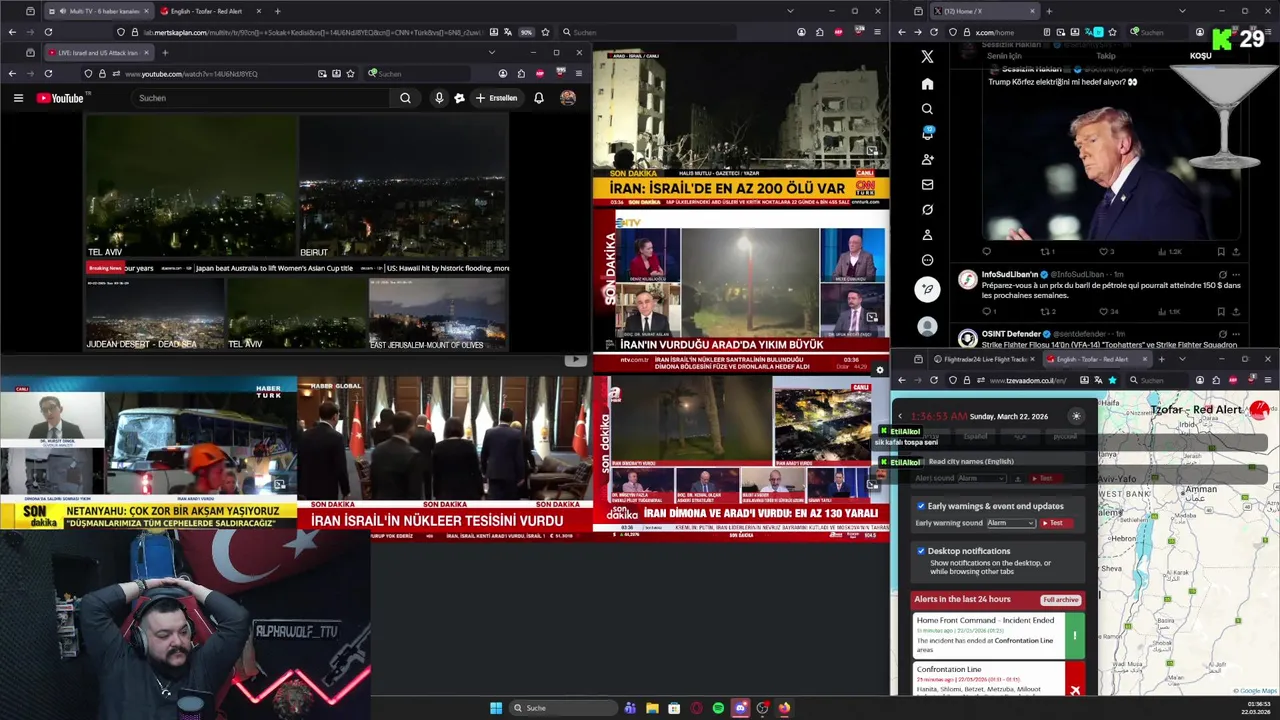1280x720 pixels.
Task: Go to X Home icon in sidebar
Action: click(x=927, y=84)
